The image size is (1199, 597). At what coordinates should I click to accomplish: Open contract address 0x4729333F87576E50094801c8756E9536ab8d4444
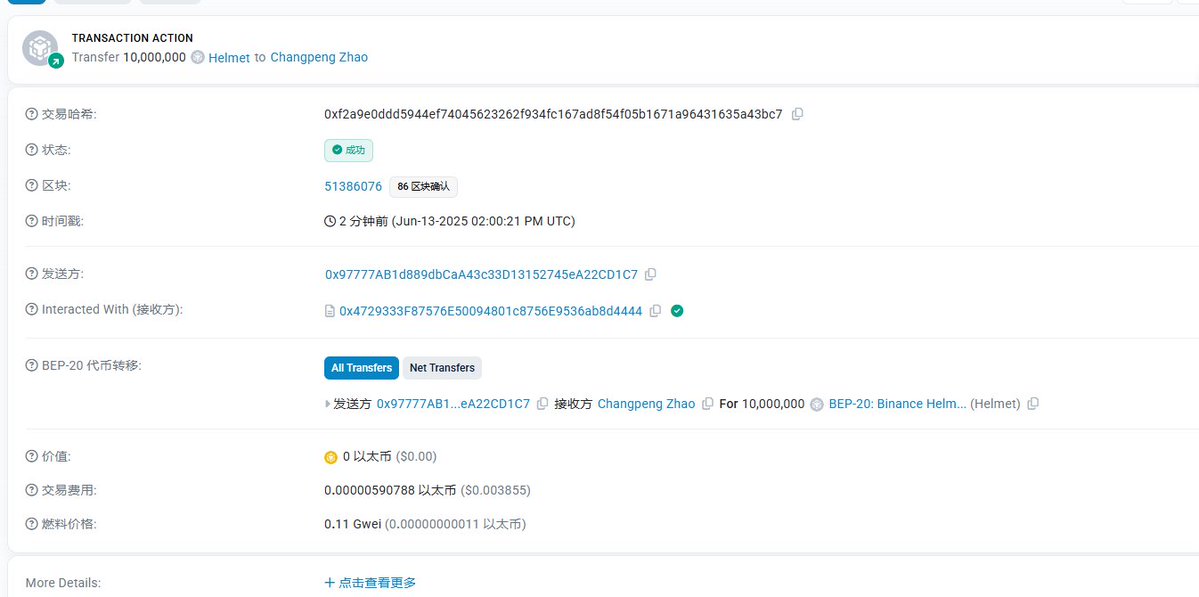[x=491, y=311]
